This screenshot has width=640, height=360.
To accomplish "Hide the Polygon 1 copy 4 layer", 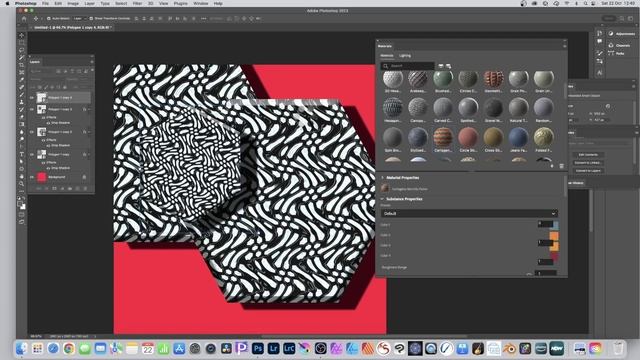I will pos(32,98).
